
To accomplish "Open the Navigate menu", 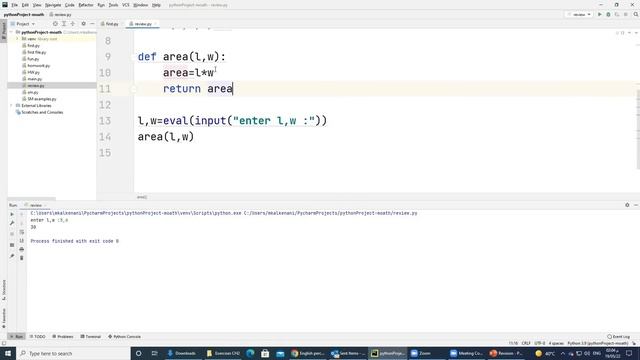I will click(x=53, y=5).
